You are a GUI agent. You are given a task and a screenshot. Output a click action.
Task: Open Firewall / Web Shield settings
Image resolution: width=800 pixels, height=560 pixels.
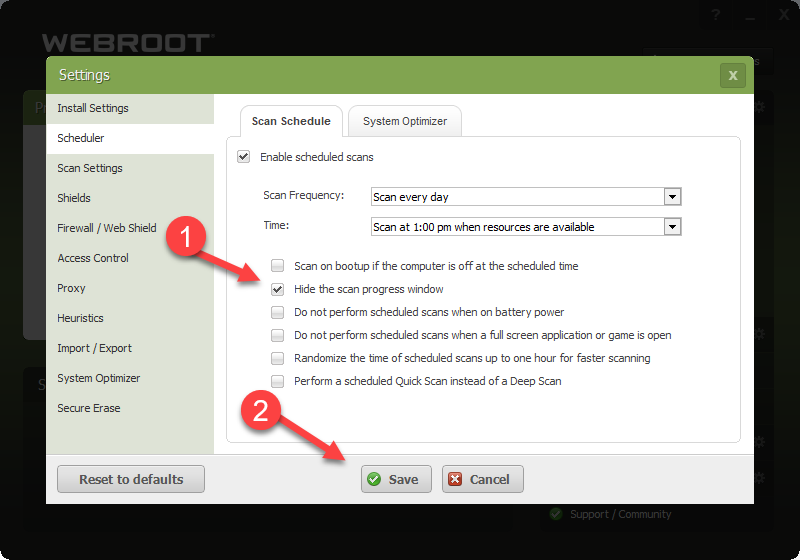click(130, 228)
